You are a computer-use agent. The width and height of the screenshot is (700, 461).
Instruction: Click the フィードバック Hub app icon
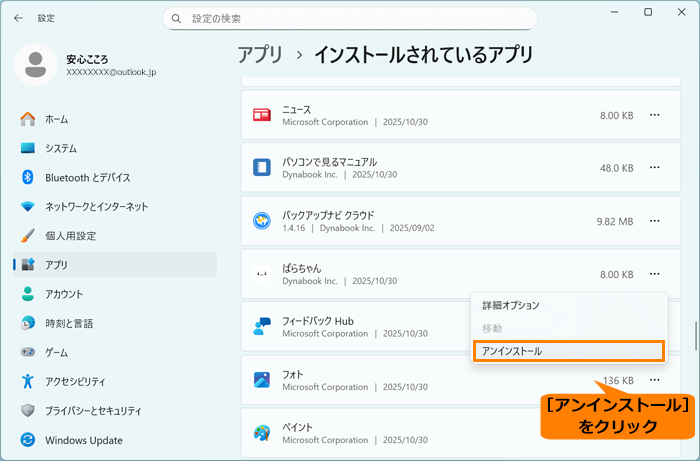pos(262,327)
